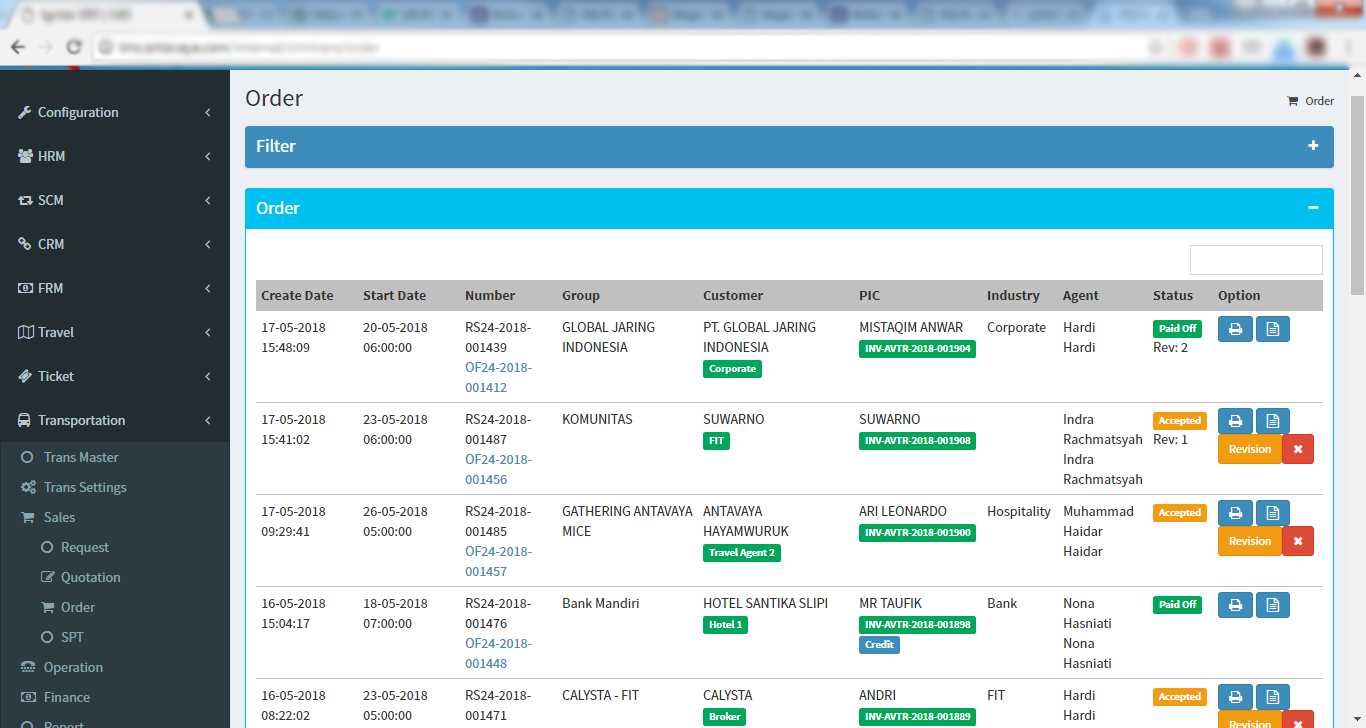
Task: Open the Request submenu item
Action: 85,547
